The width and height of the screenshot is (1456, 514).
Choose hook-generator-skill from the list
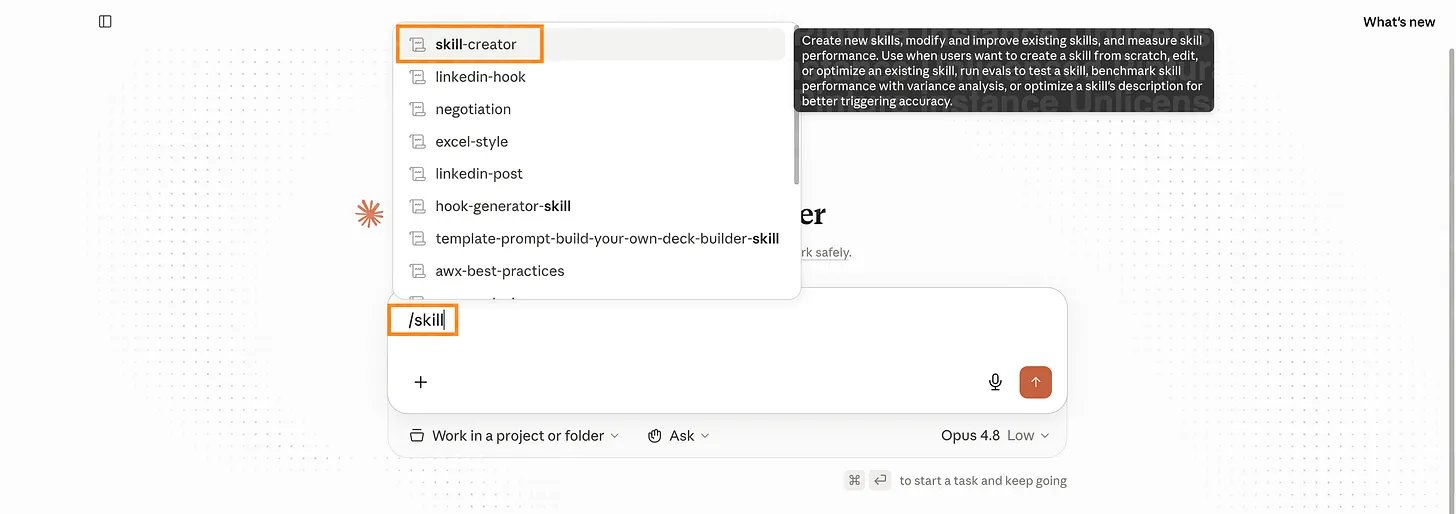point(590,206)
